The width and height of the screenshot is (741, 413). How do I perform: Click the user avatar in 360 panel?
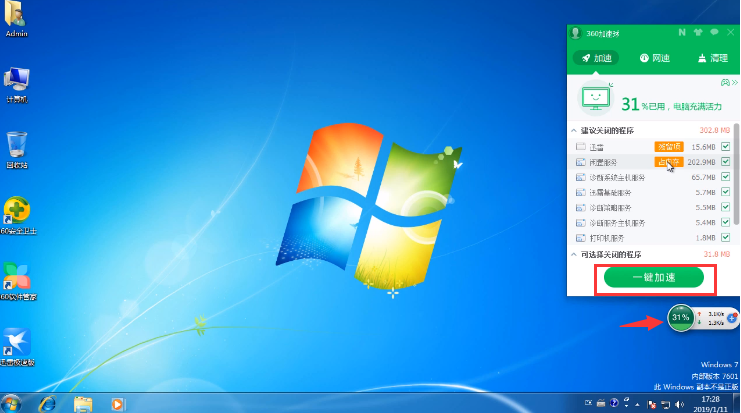(576, 33)
